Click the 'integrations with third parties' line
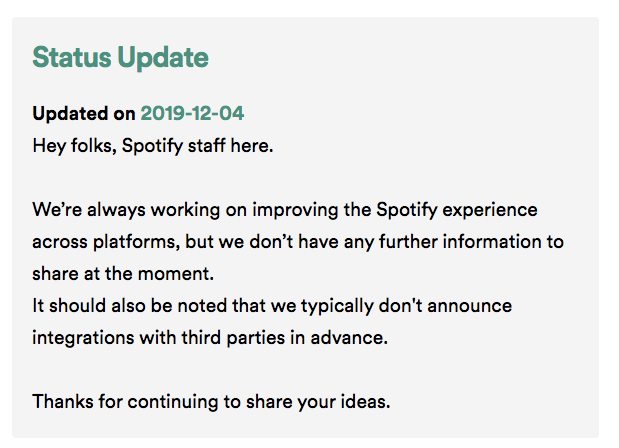Screen dimensions: 619x448 tap(210, 338)
